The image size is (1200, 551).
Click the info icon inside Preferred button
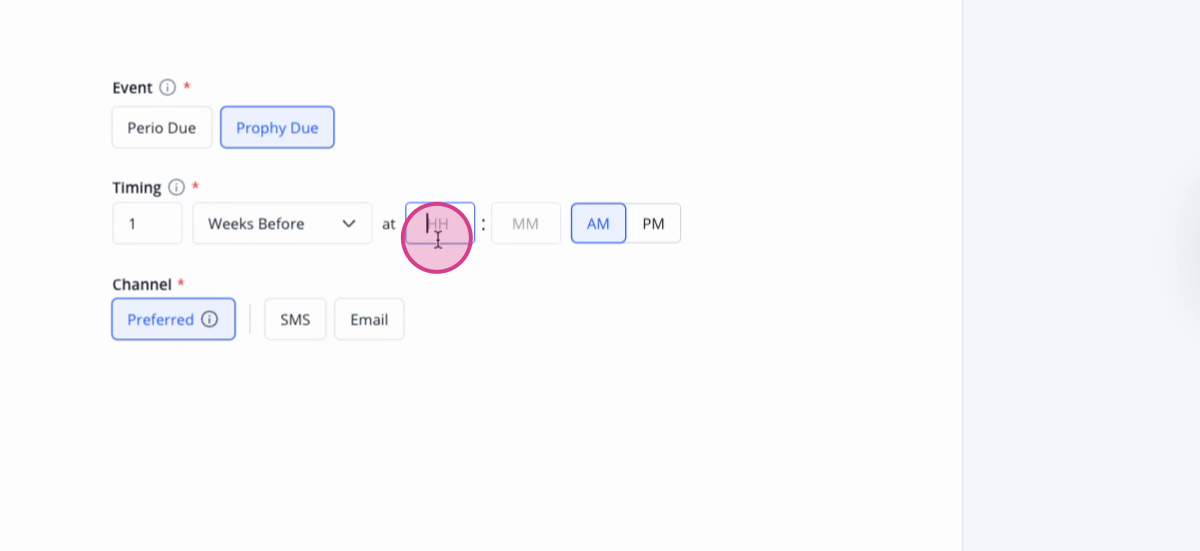[209, 320]
